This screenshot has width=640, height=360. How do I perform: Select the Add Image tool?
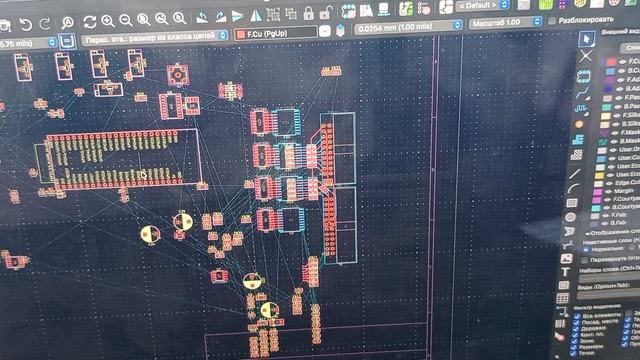pyautogui.click(x=567, y=258)
